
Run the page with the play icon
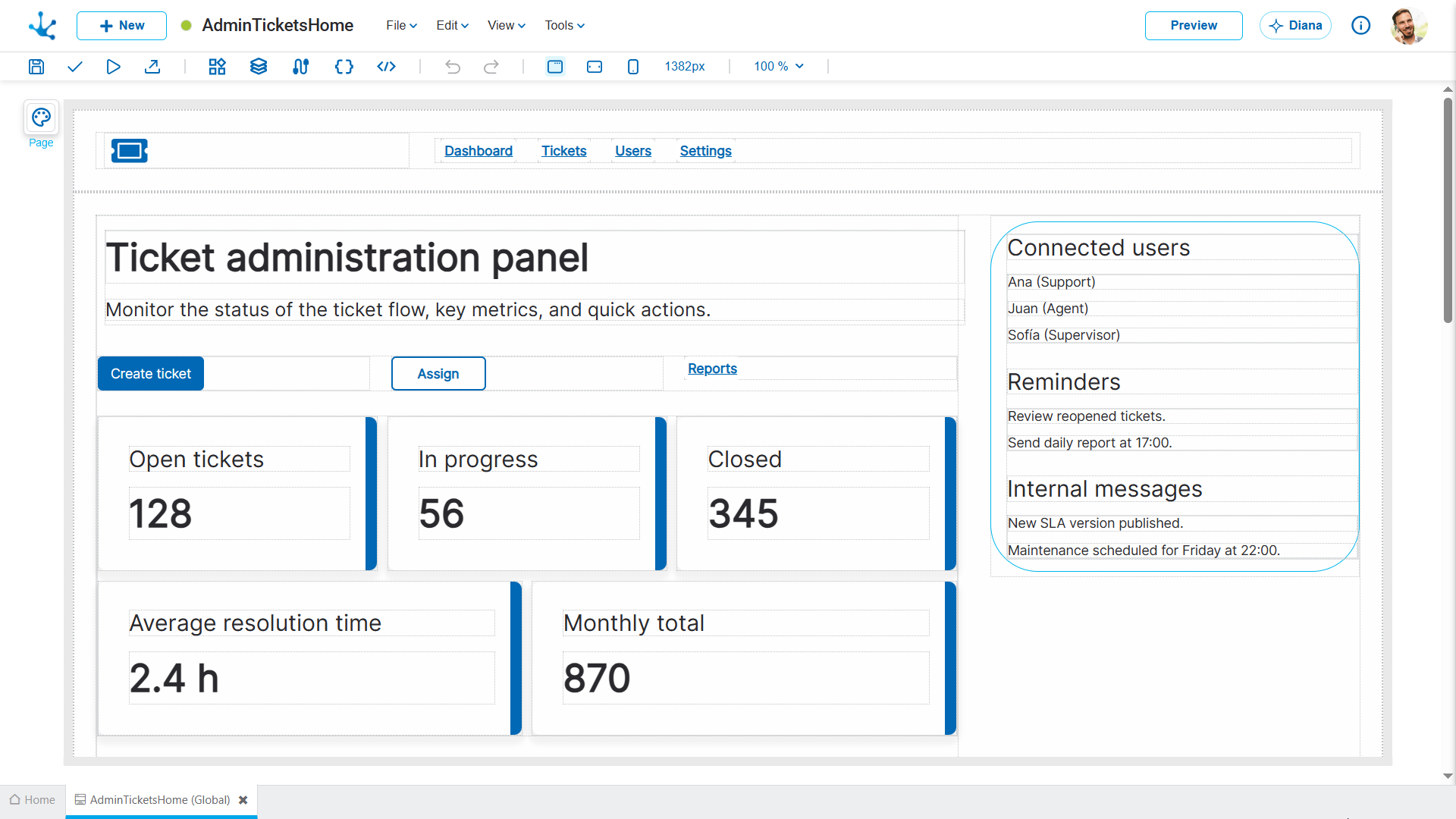(x=113, y=67)
